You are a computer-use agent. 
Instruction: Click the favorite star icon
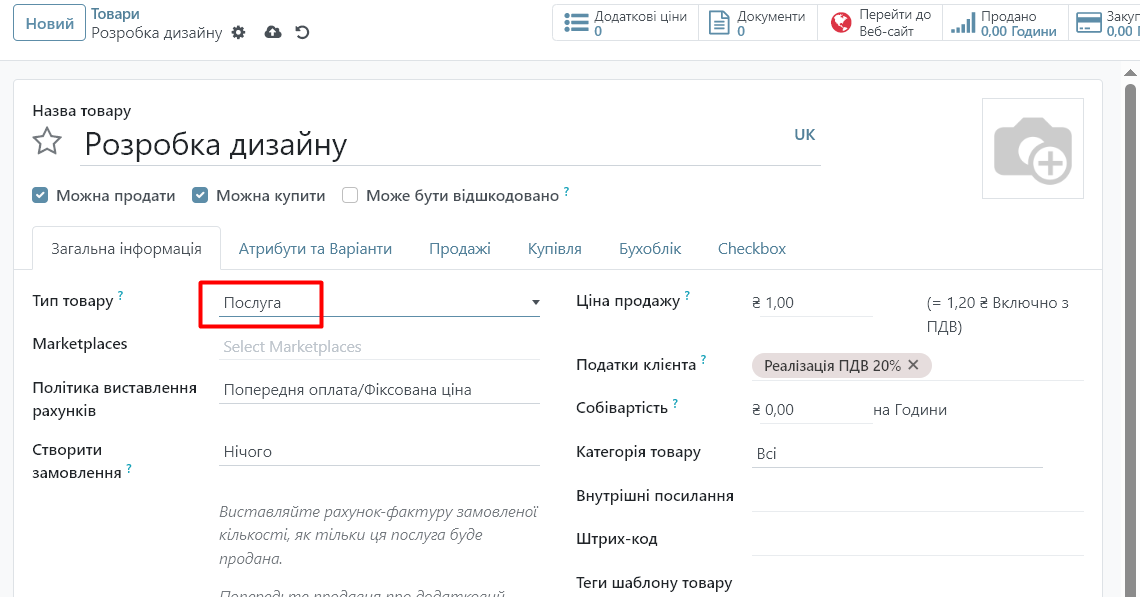pyautogui.click(x=47, y=142)
